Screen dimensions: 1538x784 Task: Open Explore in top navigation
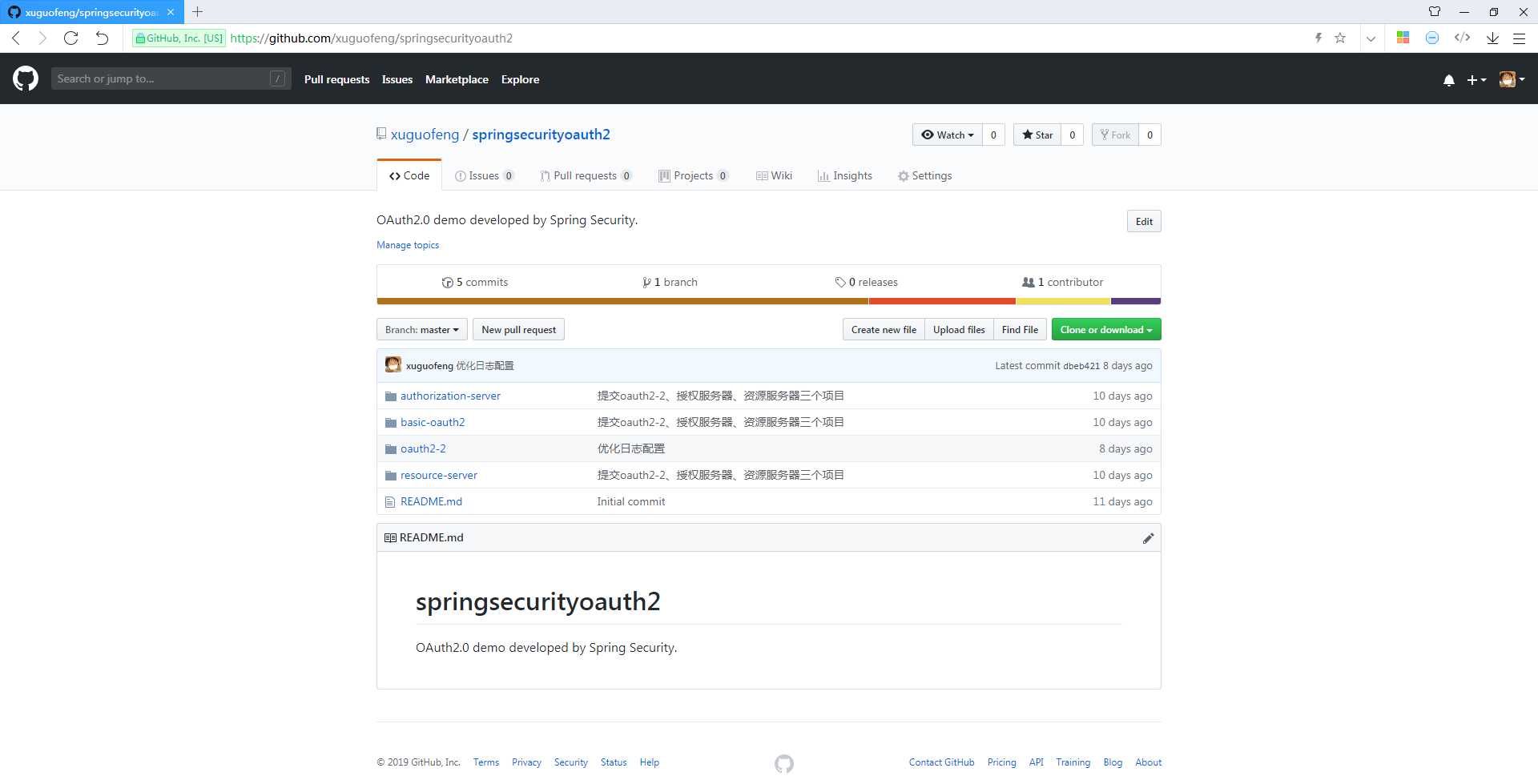pyautogui.click(x=520, y=79)
